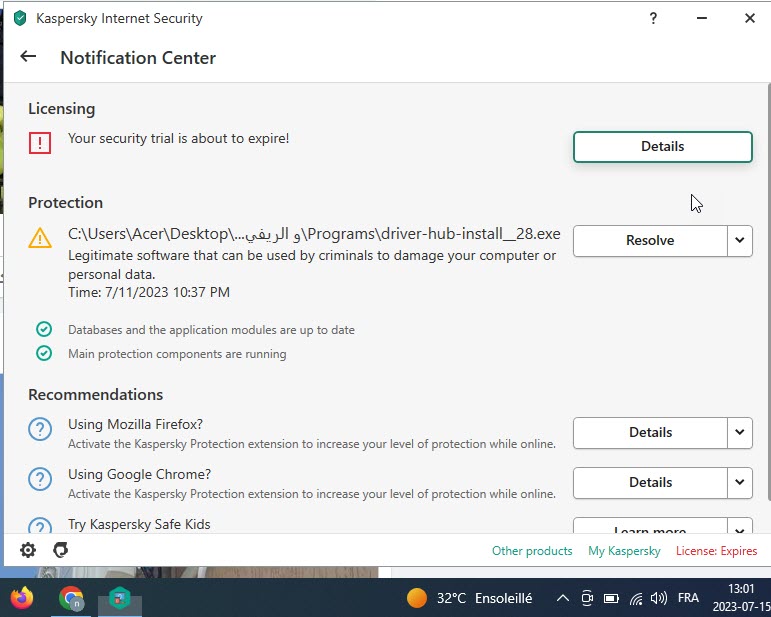This screenshot has height=617, width=771.
Task: Open Details for Google Chrome recommendation
Action: [x=650, y=482]
